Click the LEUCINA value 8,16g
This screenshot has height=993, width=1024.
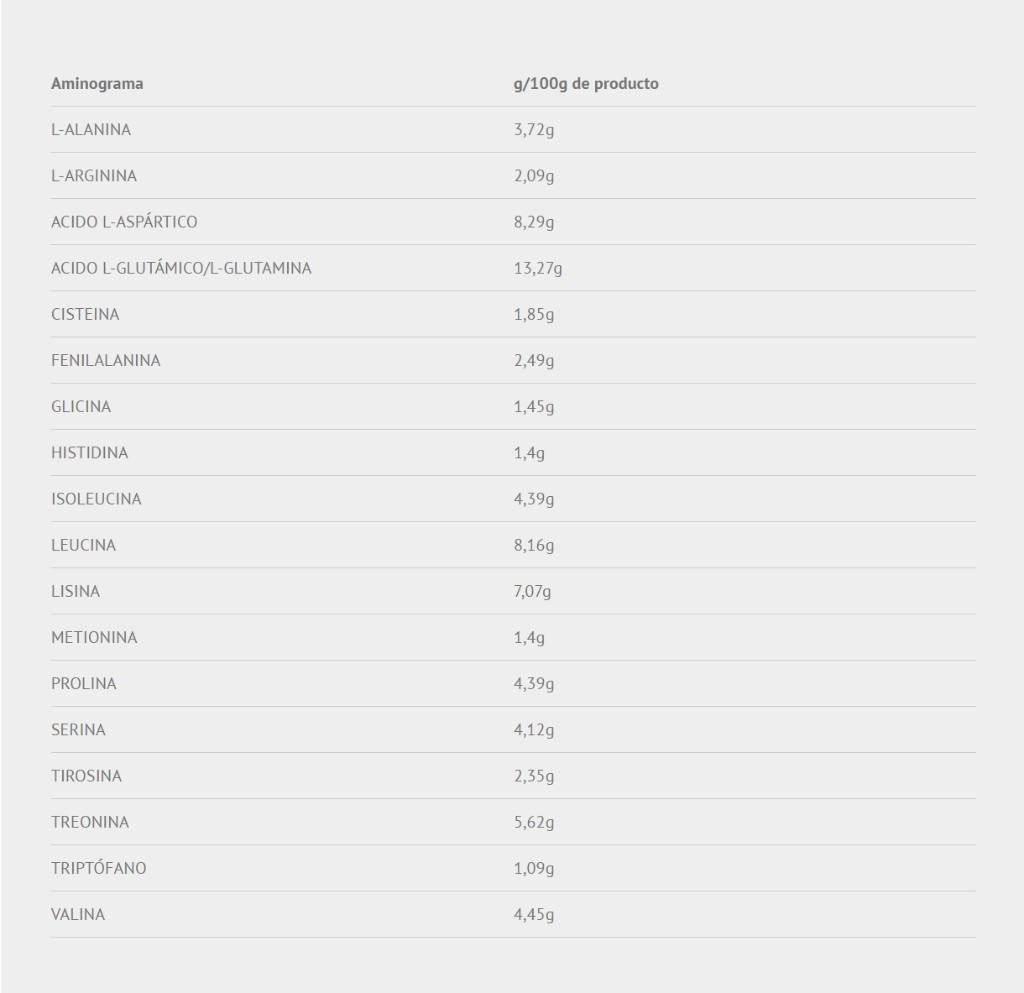[x=534, y=545]
